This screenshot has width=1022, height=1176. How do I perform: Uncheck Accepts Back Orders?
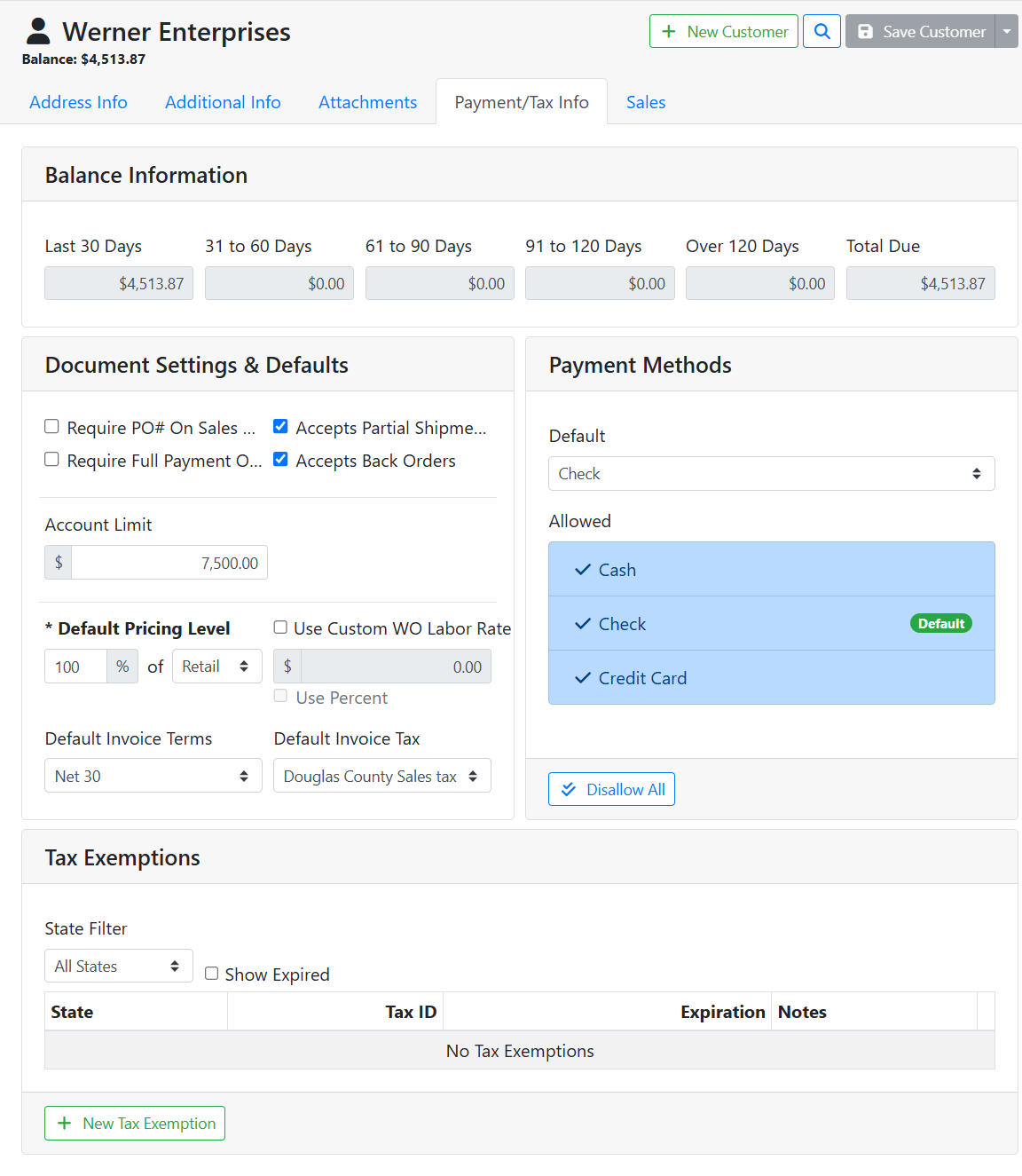tap(280, 460)
